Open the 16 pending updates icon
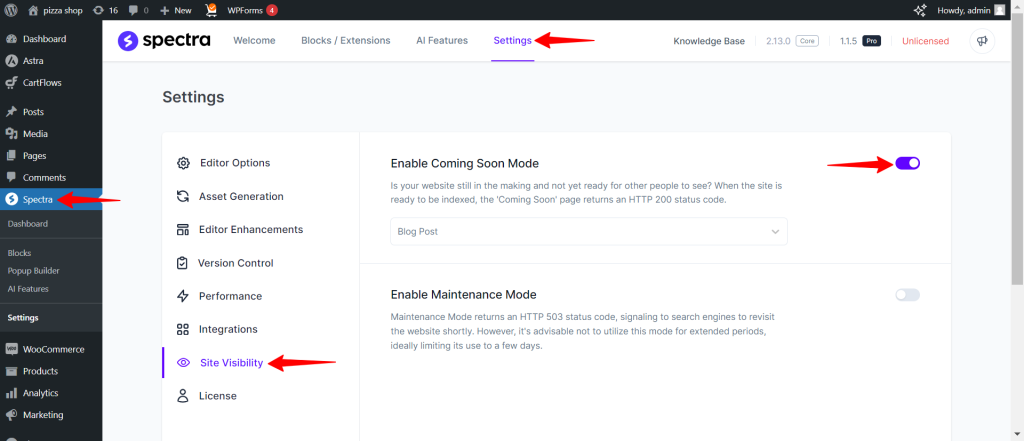Image resolution: width=1024 pixels, height=441 pixels. [x=98, y=10]
